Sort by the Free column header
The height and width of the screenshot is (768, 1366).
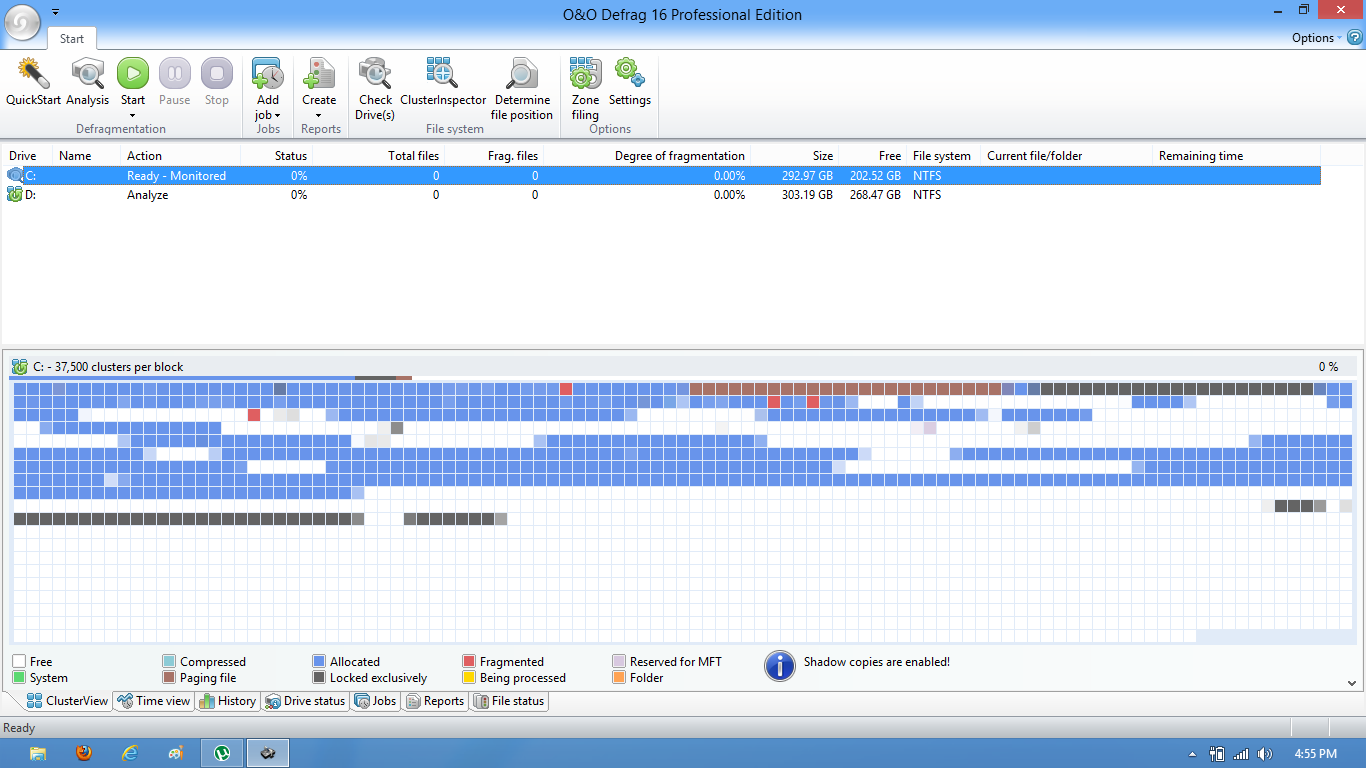873,156
